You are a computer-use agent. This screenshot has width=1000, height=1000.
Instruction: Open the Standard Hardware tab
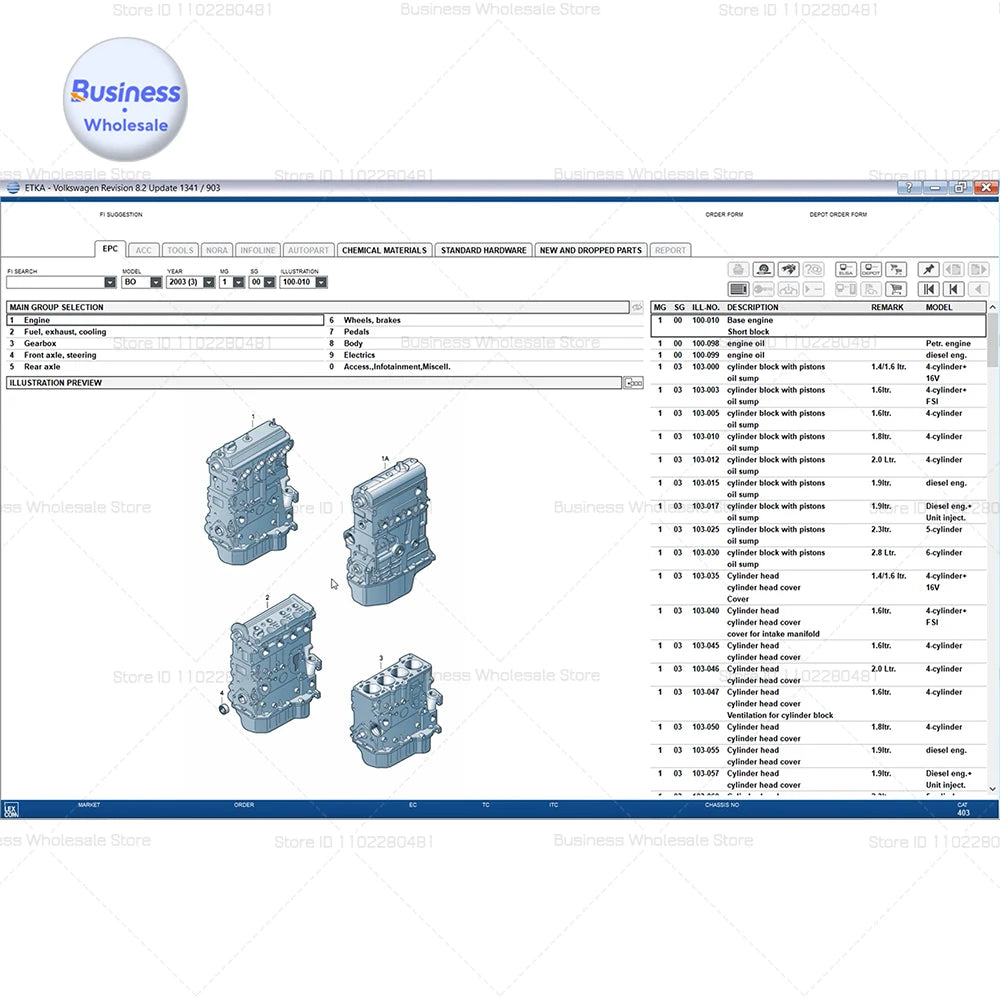483,250
